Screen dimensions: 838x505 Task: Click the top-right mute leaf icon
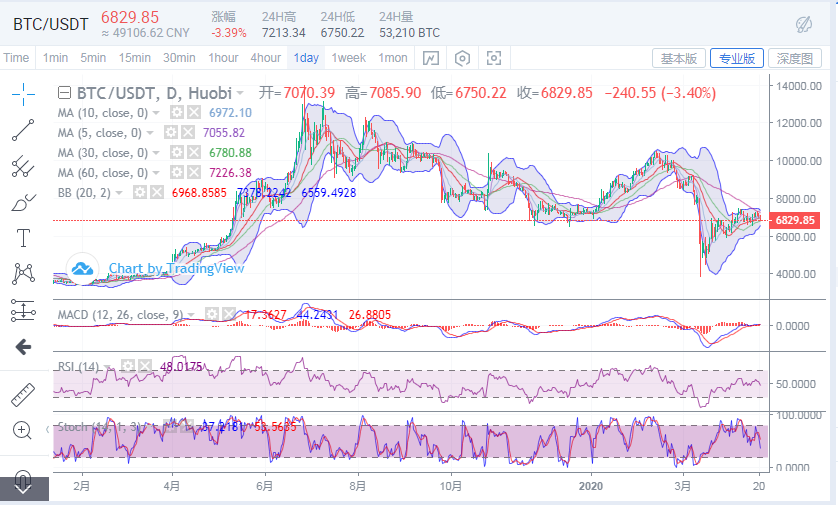coord(804,25)
